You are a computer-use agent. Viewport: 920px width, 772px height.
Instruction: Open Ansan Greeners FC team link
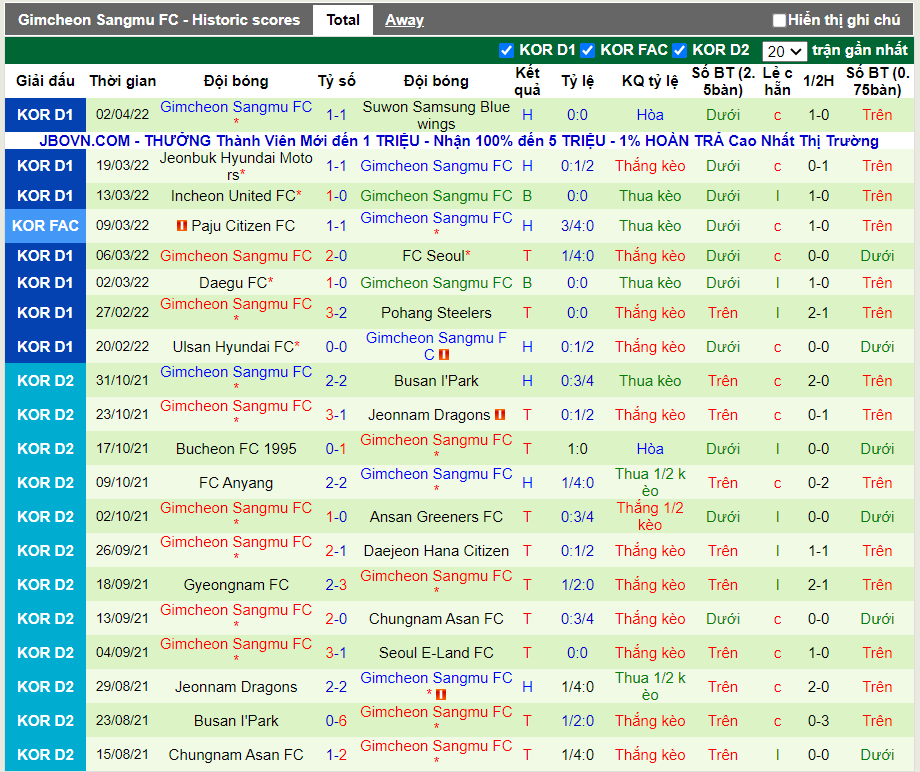click(436, 517)
